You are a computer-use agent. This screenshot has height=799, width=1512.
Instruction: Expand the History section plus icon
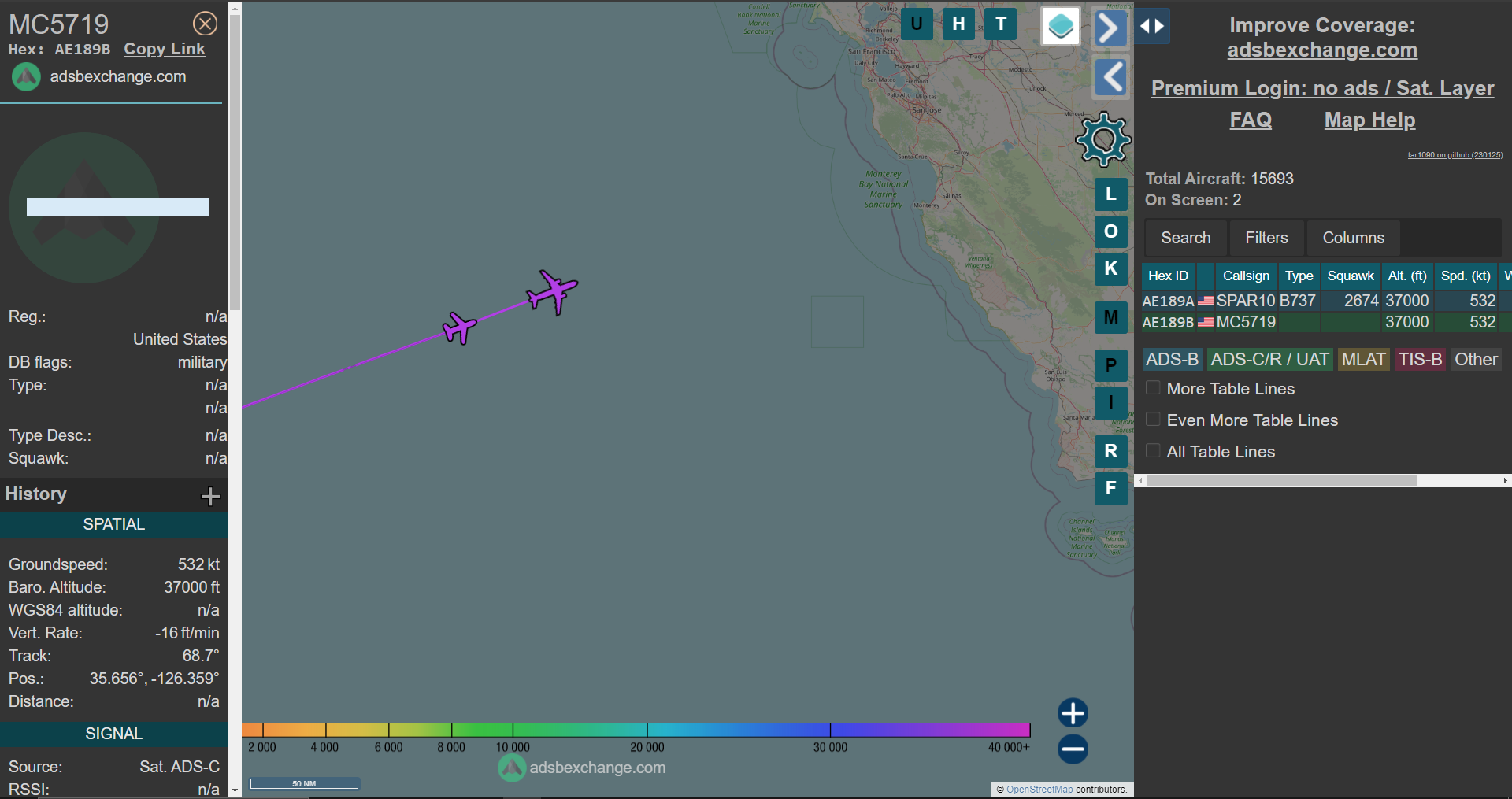210,496
